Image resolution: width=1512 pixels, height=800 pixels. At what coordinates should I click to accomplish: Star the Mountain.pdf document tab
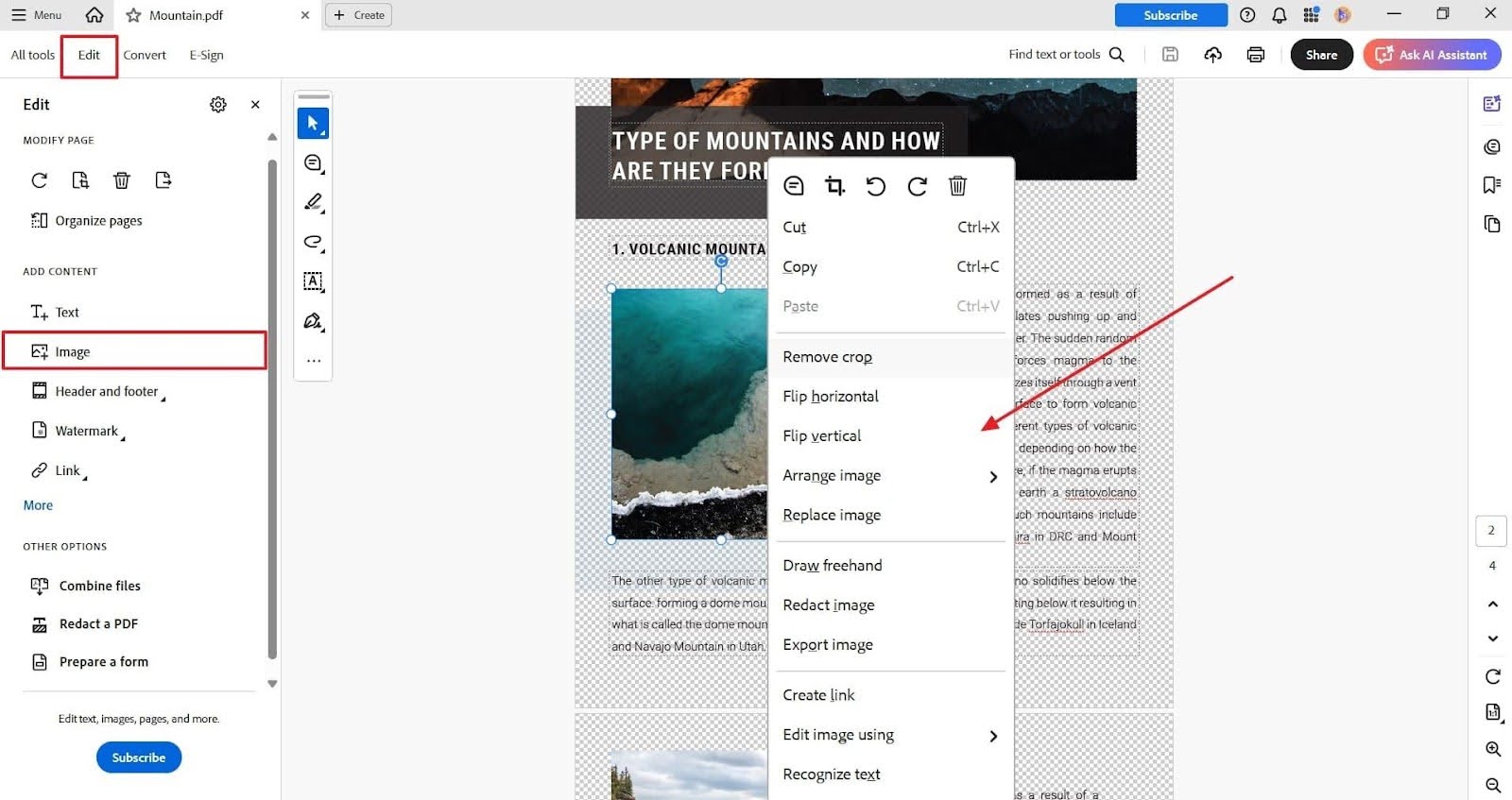coord(133,15)
